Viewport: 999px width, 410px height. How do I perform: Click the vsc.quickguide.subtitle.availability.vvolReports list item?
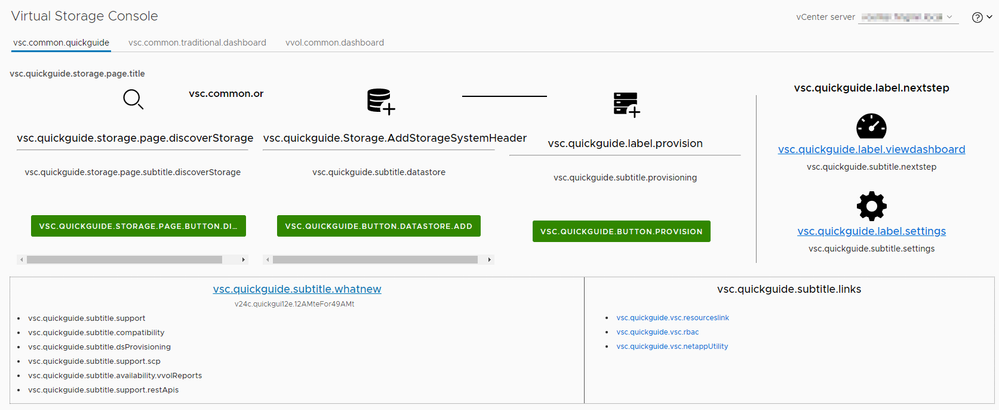coord(115,376)
